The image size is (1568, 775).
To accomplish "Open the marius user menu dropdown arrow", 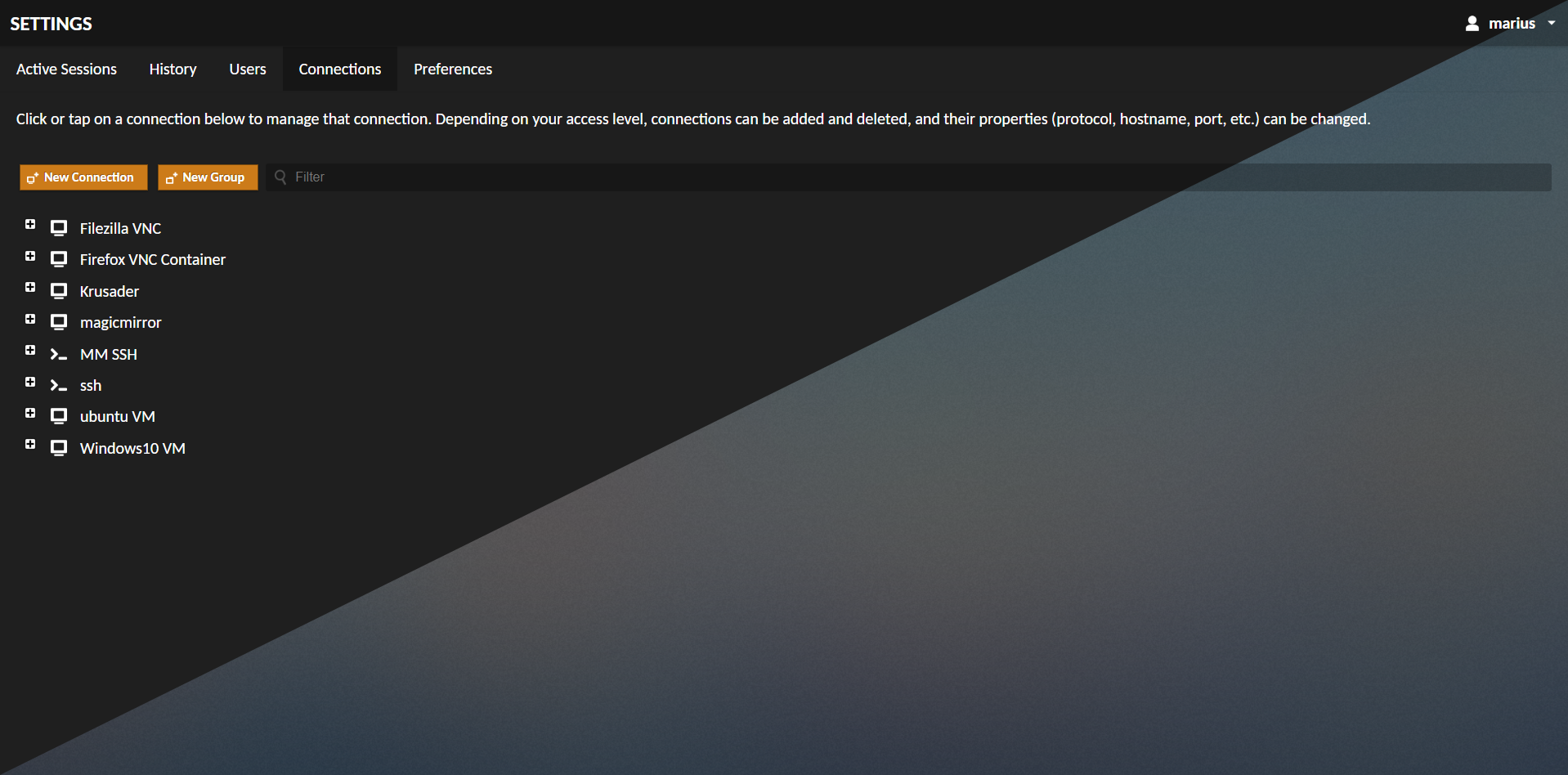I will pyautogui.click(x=1551, y=24).
